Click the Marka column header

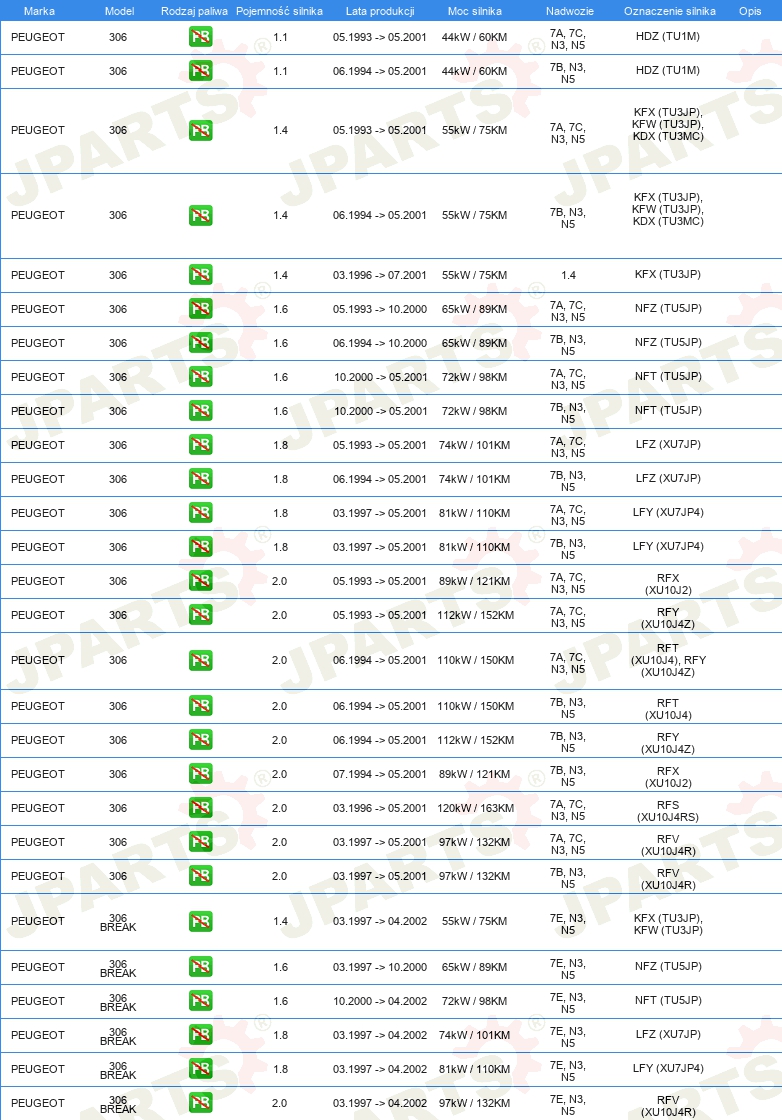click(x=39, y=11)
